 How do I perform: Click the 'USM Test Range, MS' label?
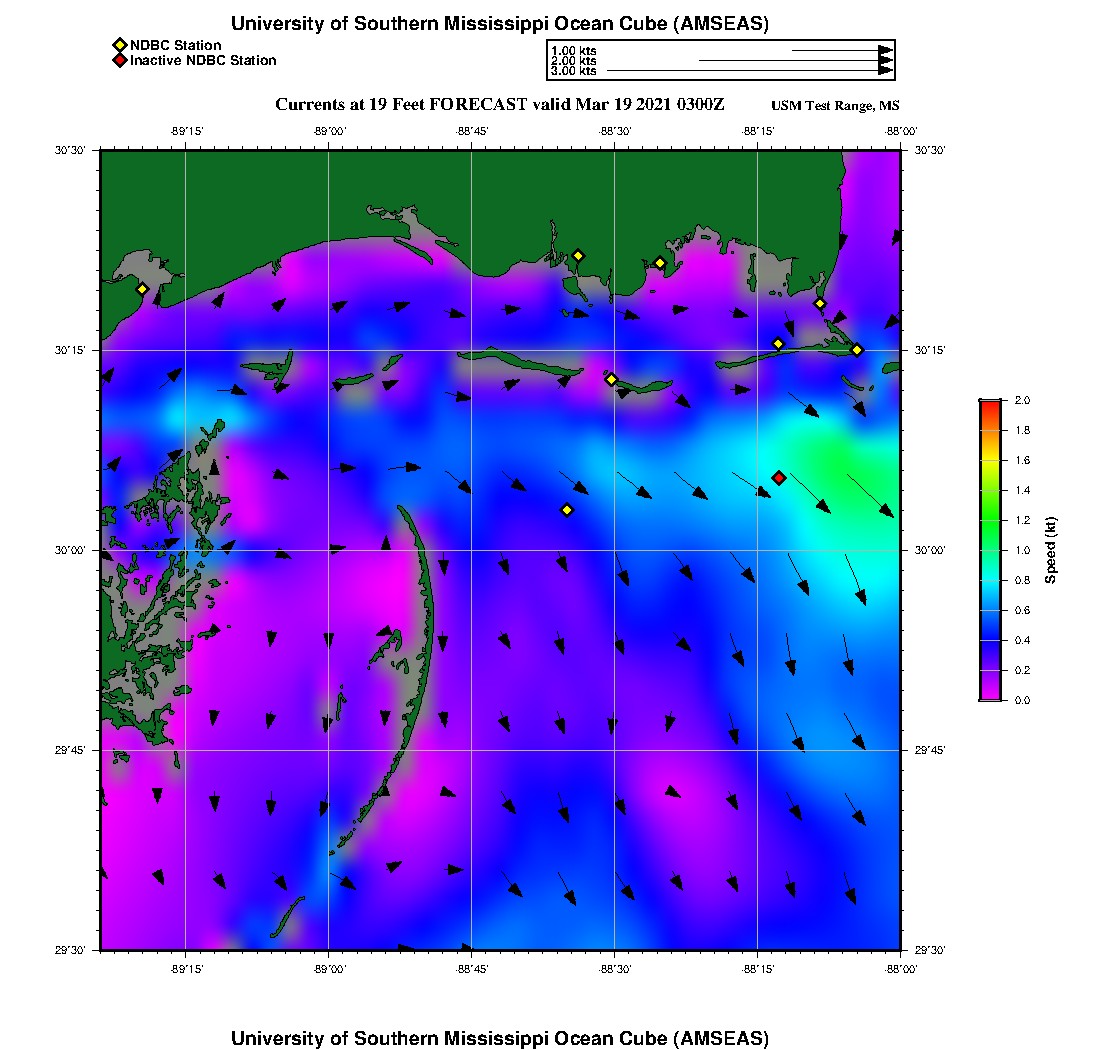pos(835,106)
